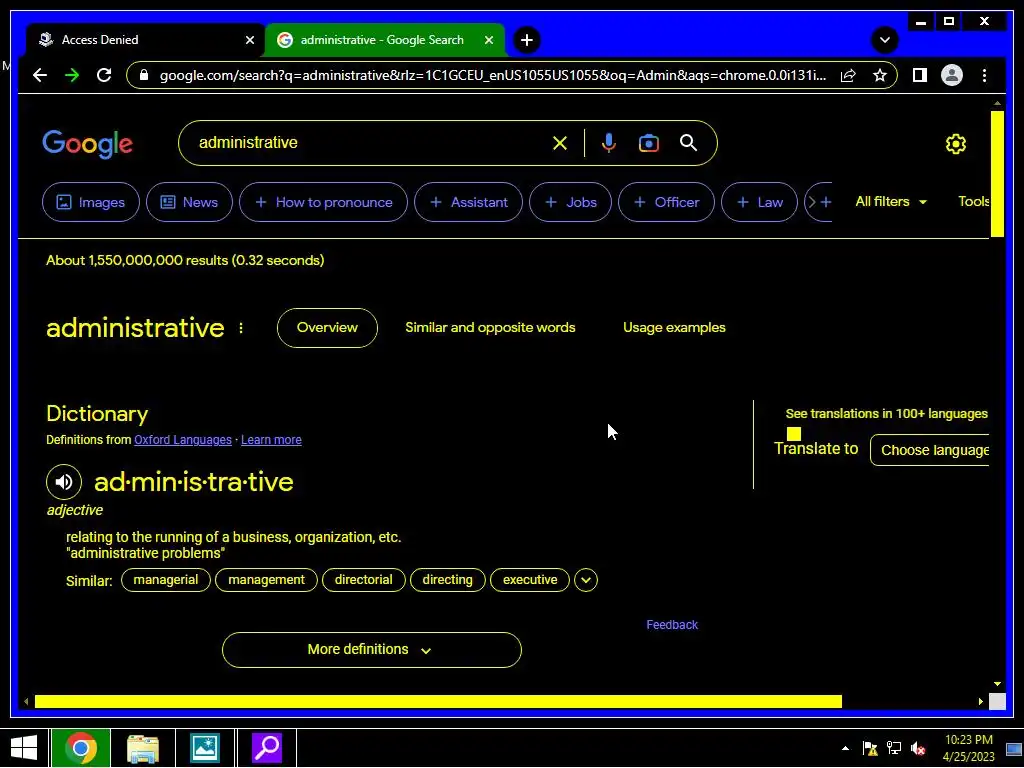Screen dimensions: 1024x768
Task: Open the Choose language dropdown
Action: click(930, 450)
